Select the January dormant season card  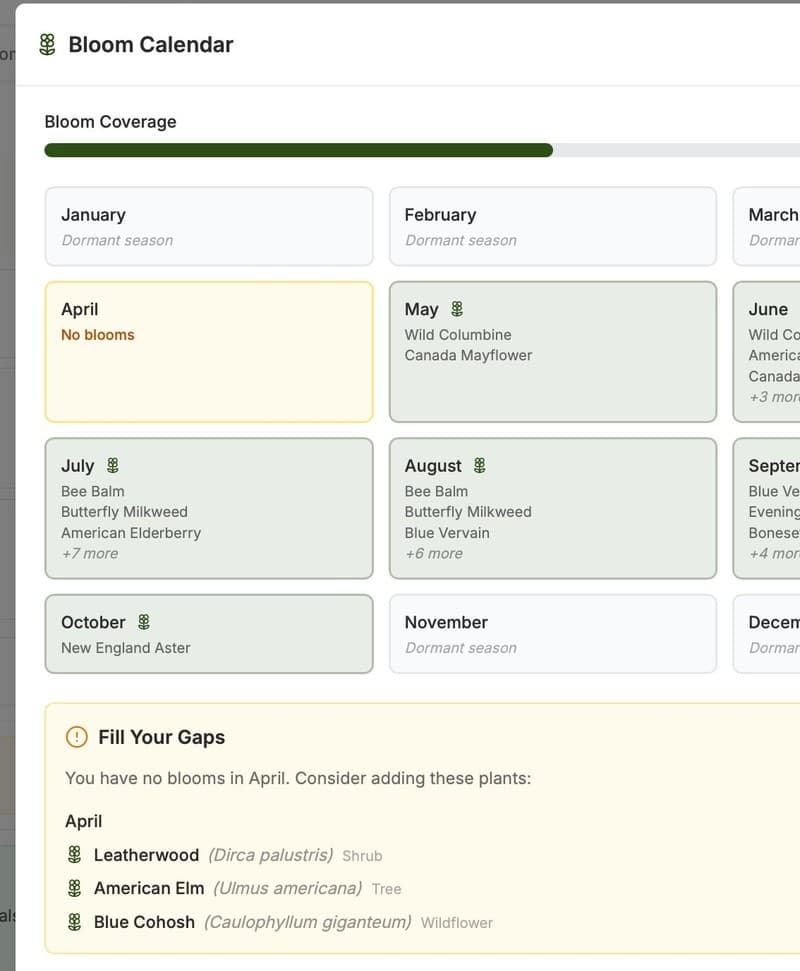pos(208,226)
